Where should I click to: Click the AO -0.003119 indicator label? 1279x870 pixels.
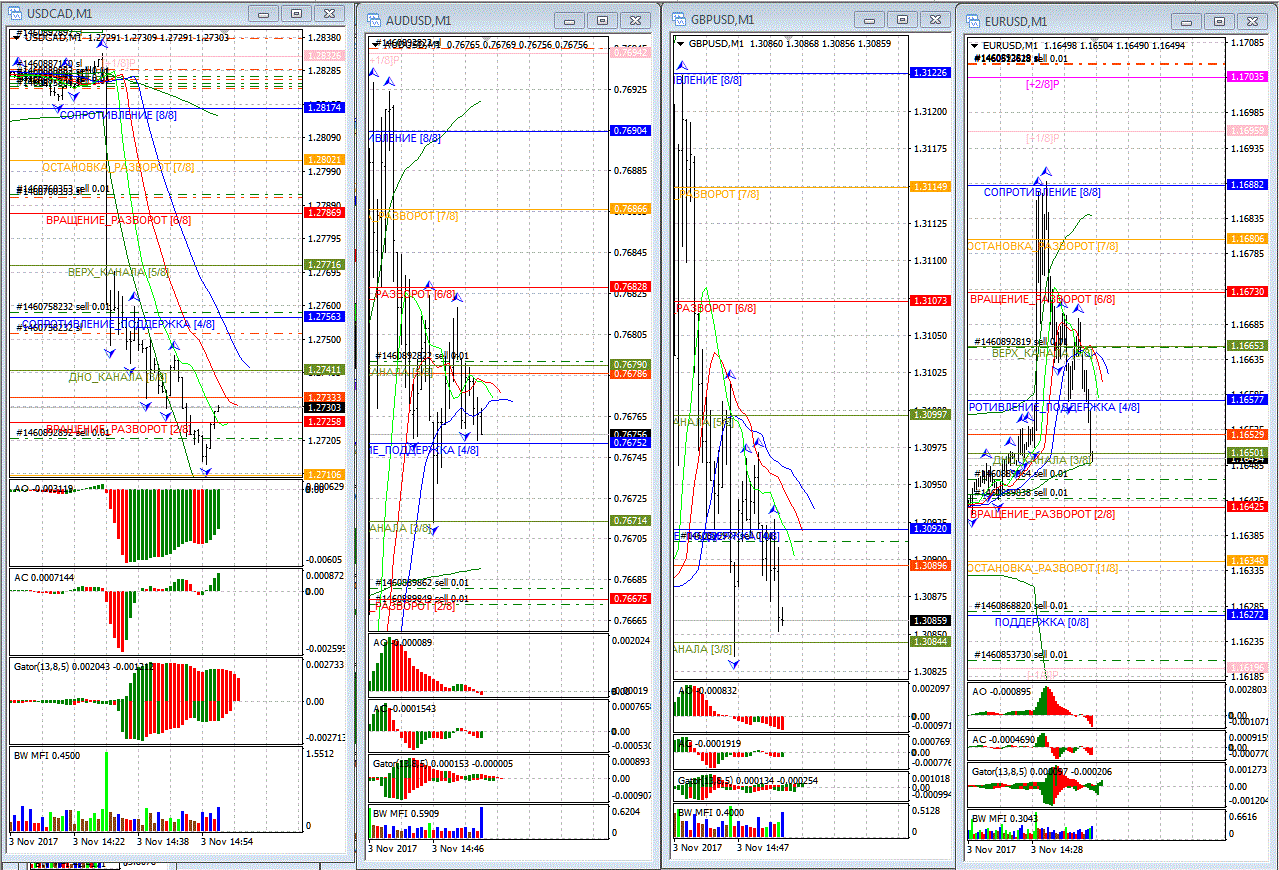click(43, 488)
